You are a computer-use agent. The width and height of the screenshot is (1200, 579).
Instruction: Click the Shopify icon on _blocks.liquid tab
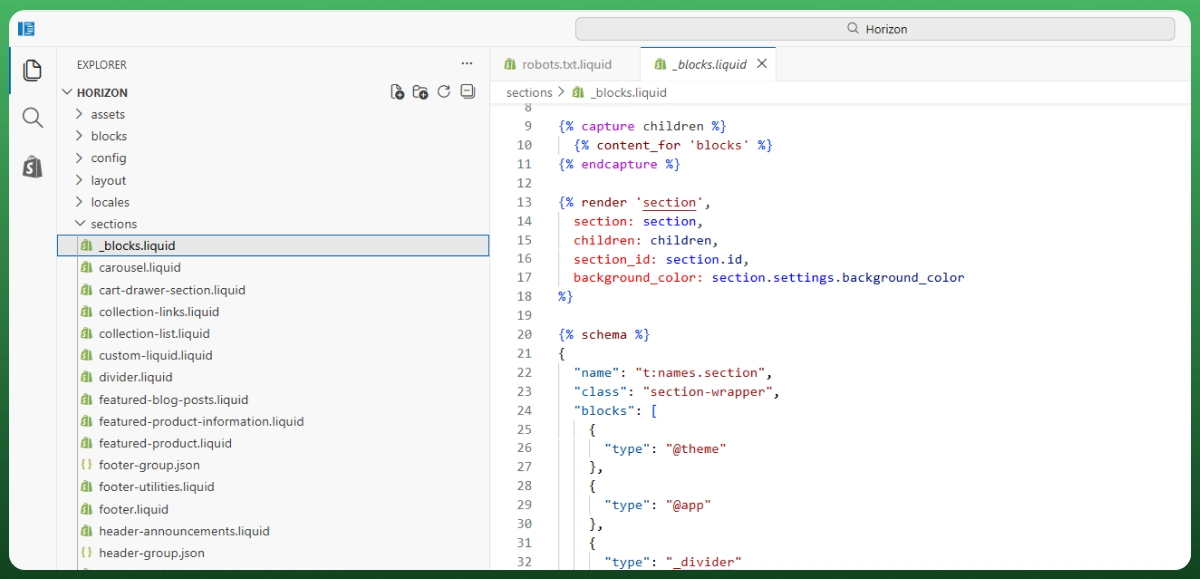click(x=660, y=64)
